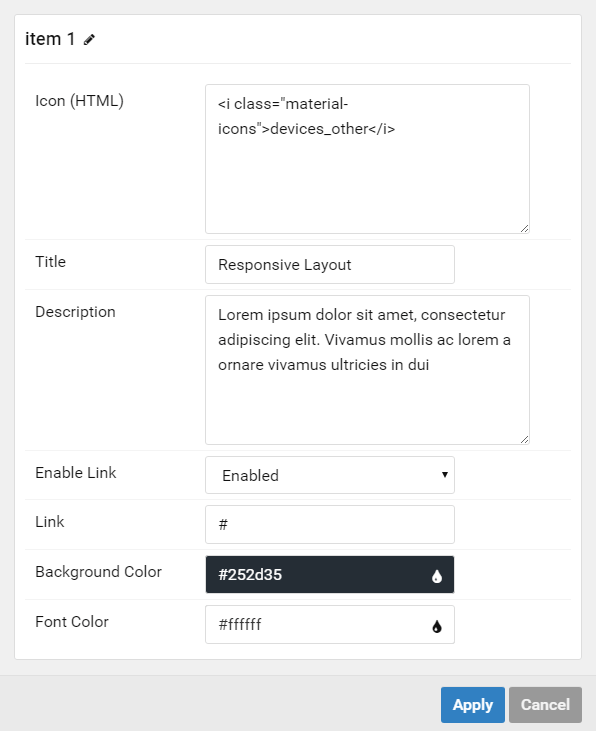Click the #ffffff font color field
Screen dimensions: 596x731
330,624
